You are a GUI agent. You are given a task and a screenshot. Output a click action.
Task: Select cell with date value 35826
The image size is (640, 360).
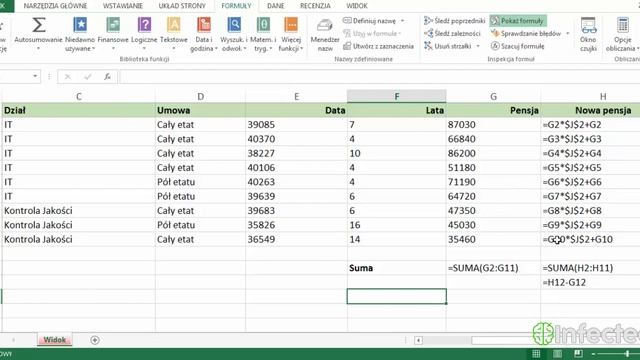(296, 225)
